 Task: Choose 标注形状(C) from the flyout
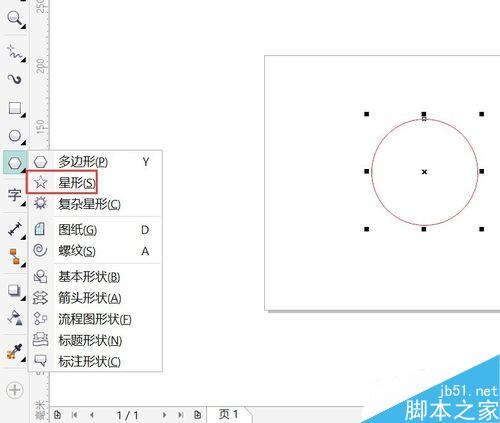point(95,361)
